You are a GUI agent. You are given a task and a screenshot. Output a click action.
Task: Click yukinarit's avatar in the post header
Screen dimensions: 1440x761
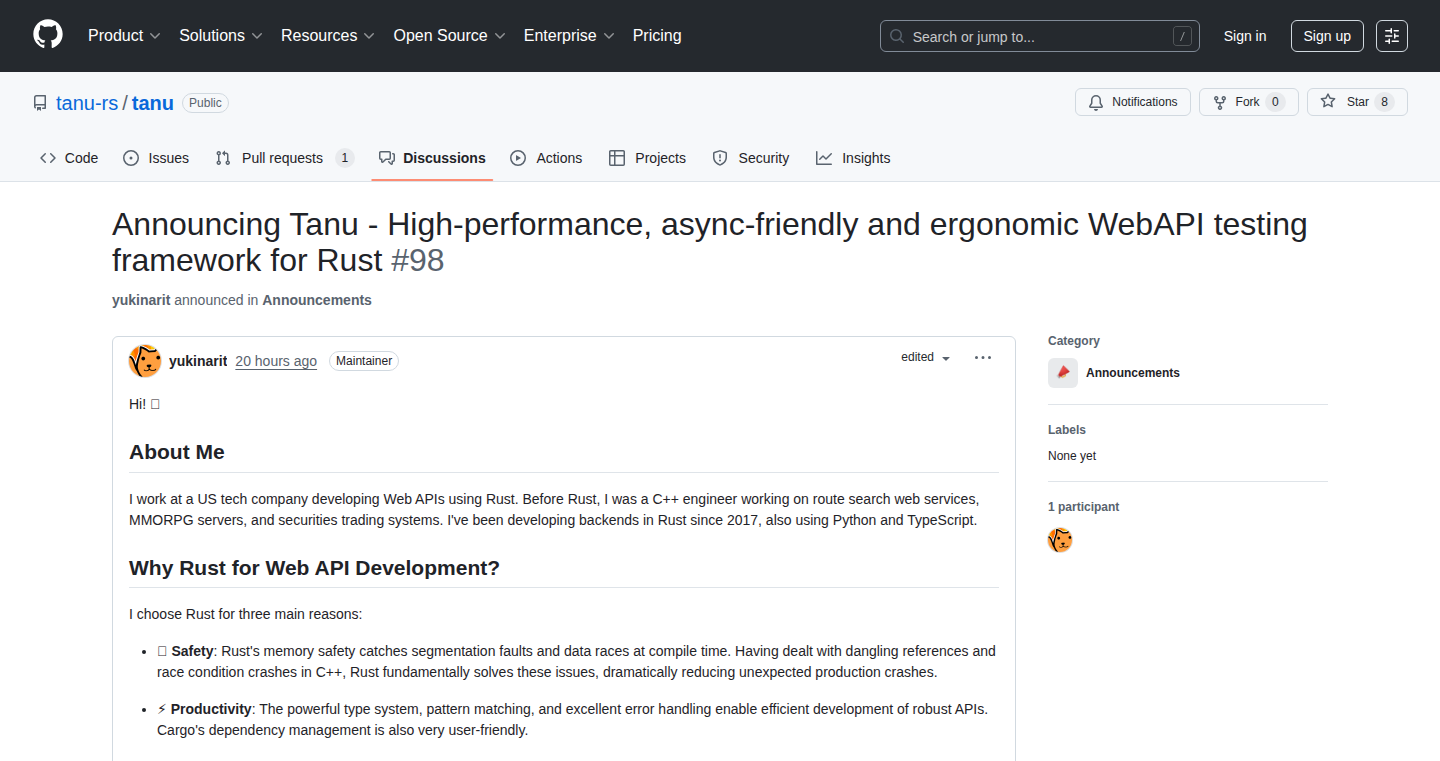pos(145,361)
